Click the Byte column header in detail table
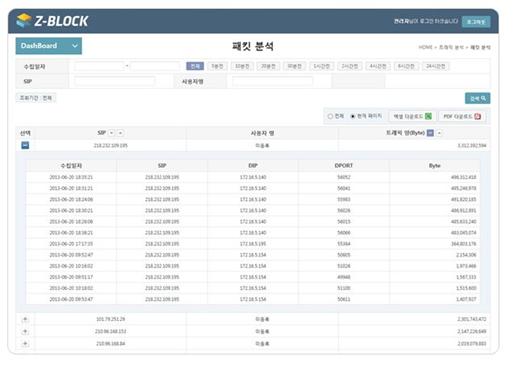The height and width of the screenshot is (368, 513). 435,166
